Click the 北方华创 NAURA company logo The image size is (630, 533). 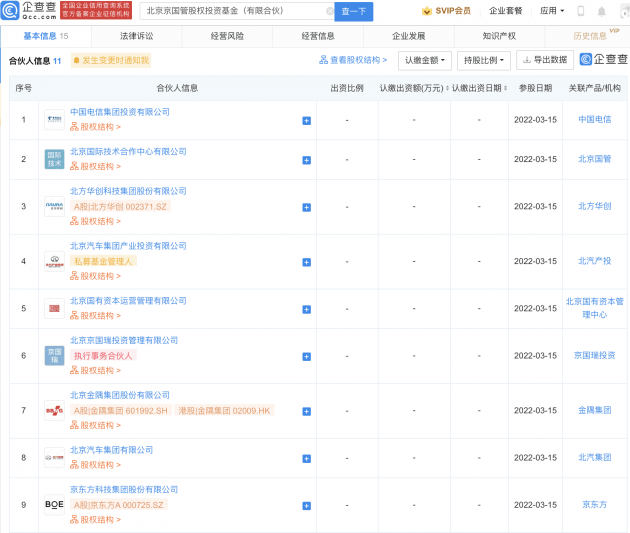click(54, 206)
